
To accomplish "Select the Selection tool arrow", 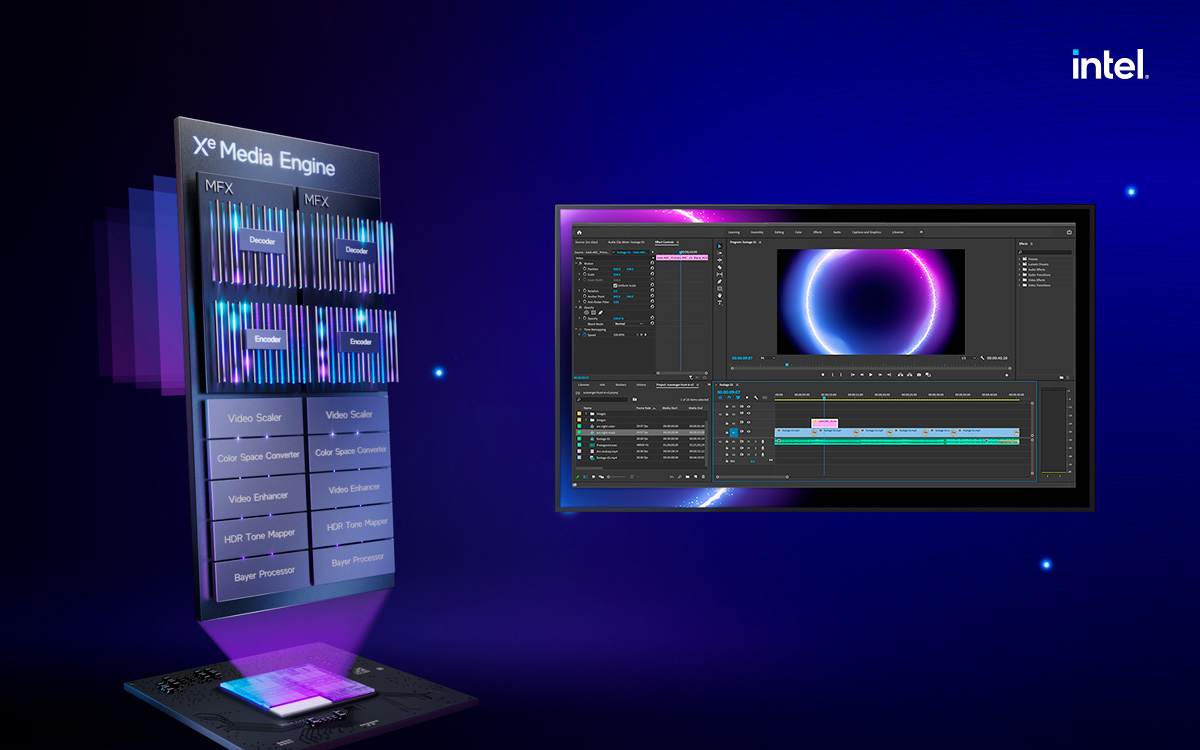I will click(x=720, y=246).
